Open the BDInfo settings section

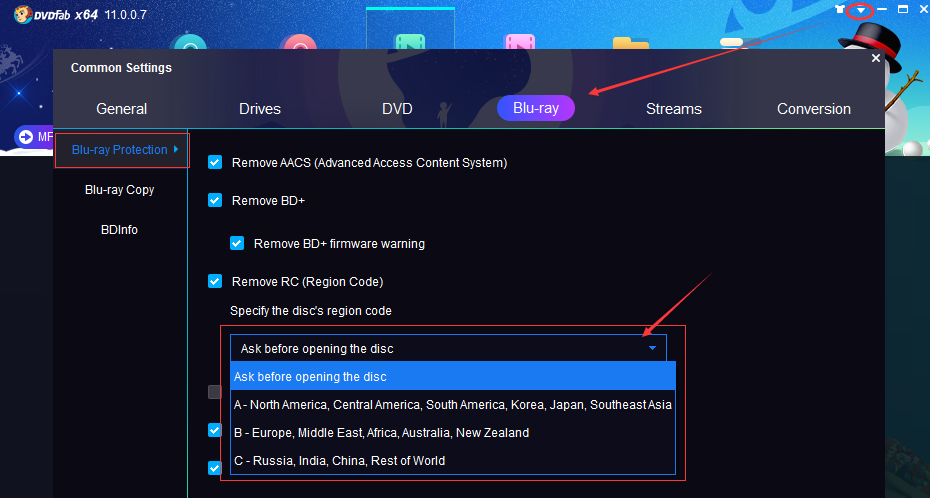click(x=119, y=229)
